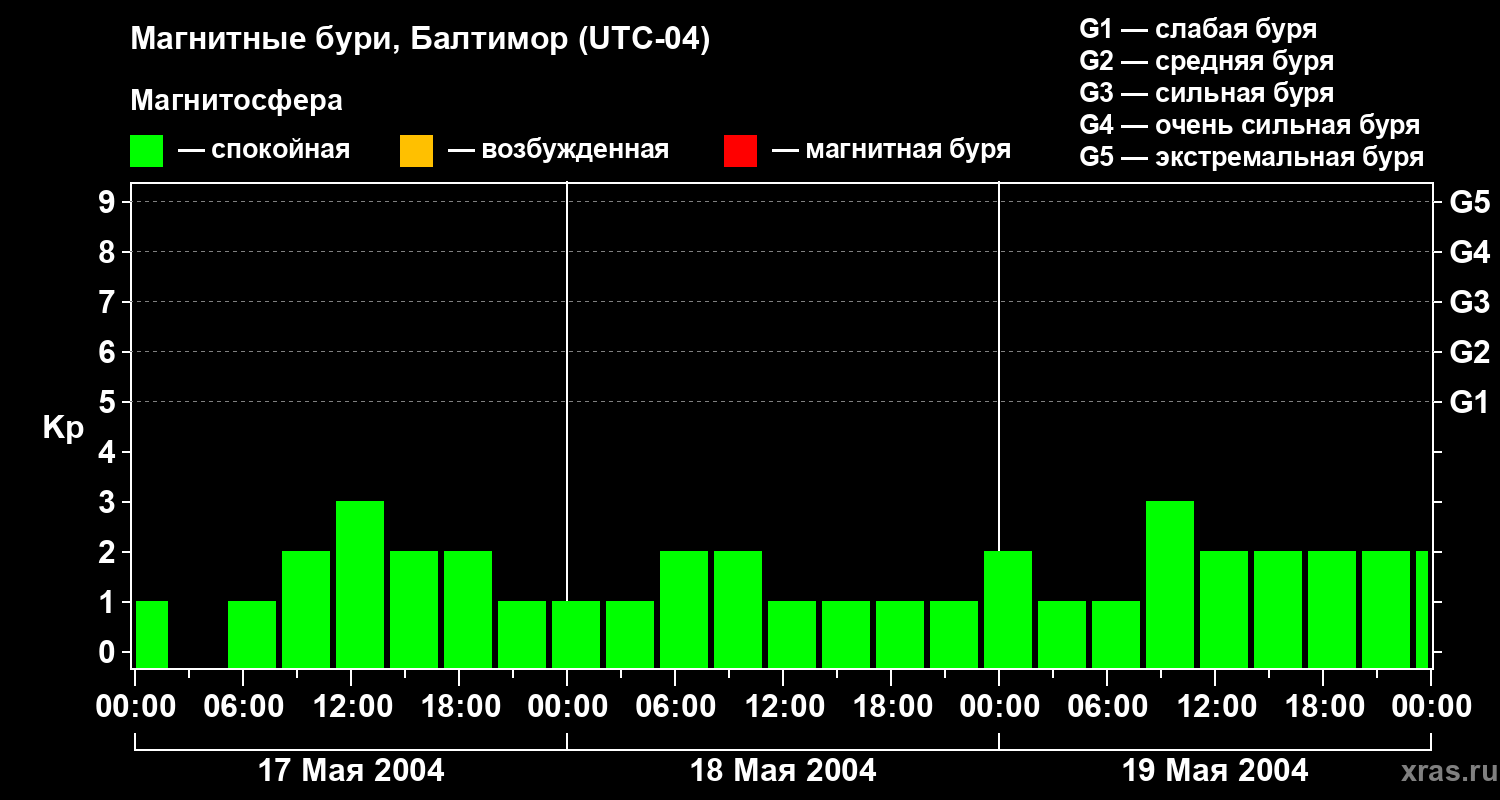Click 'G3 — сильная буря' legend line
The width and height of the screenshot is (1500, 800).
coord(1206,93)
